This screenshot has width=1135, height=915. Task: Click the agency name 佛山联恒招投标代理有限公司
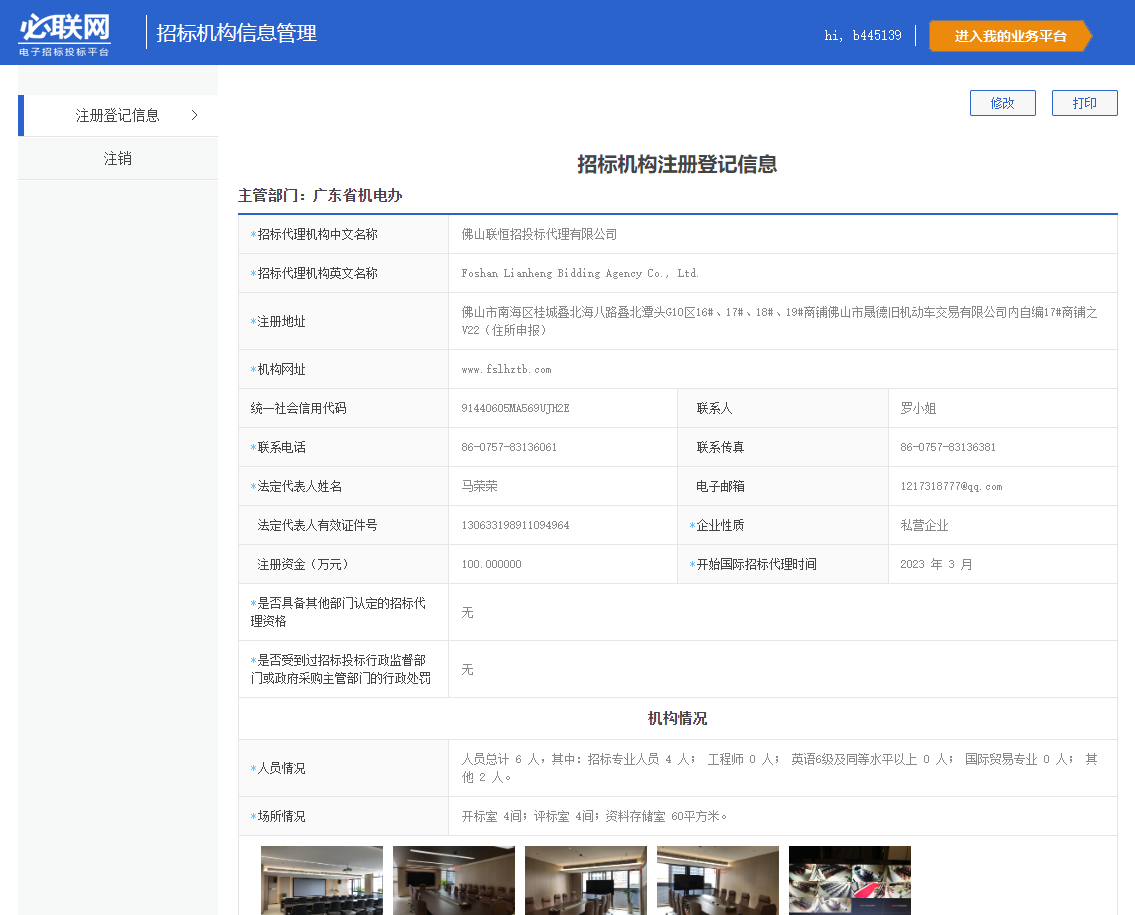click(x=539, y=235)
